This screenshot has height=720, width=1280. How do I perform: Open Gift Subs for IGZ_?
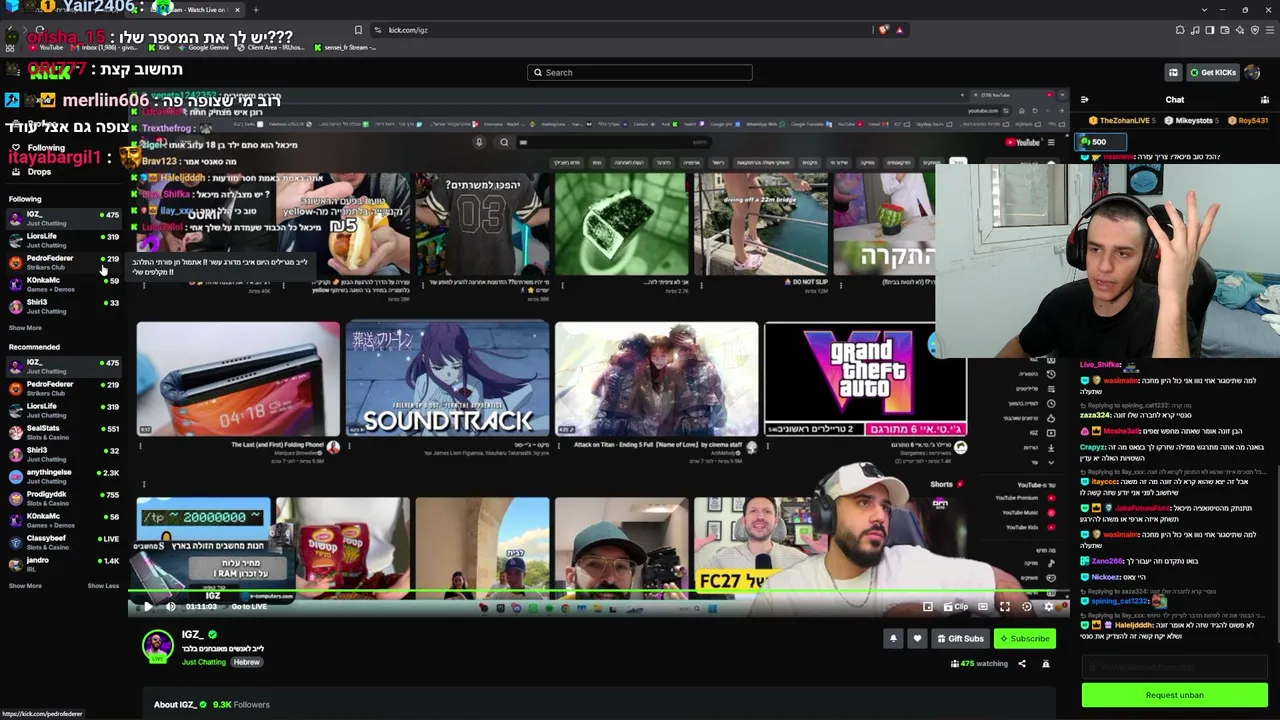click(960, 638)
